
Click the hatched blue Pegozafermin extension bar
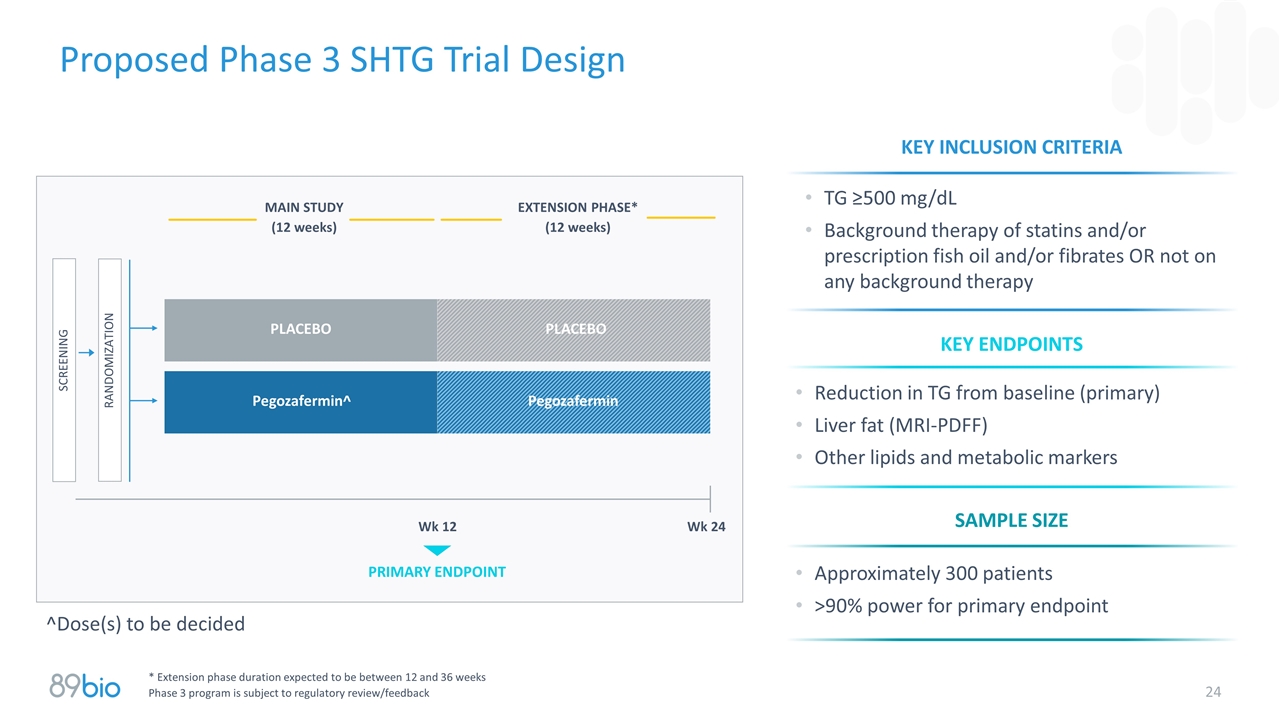click(x=574, y=402)
